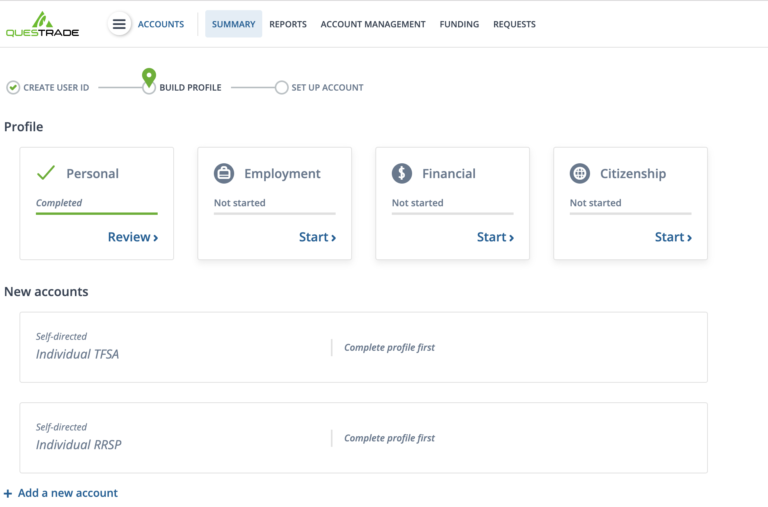Click the green Personal checkmark icon
Screen dimensions: 768x507
tap(46, 173)
